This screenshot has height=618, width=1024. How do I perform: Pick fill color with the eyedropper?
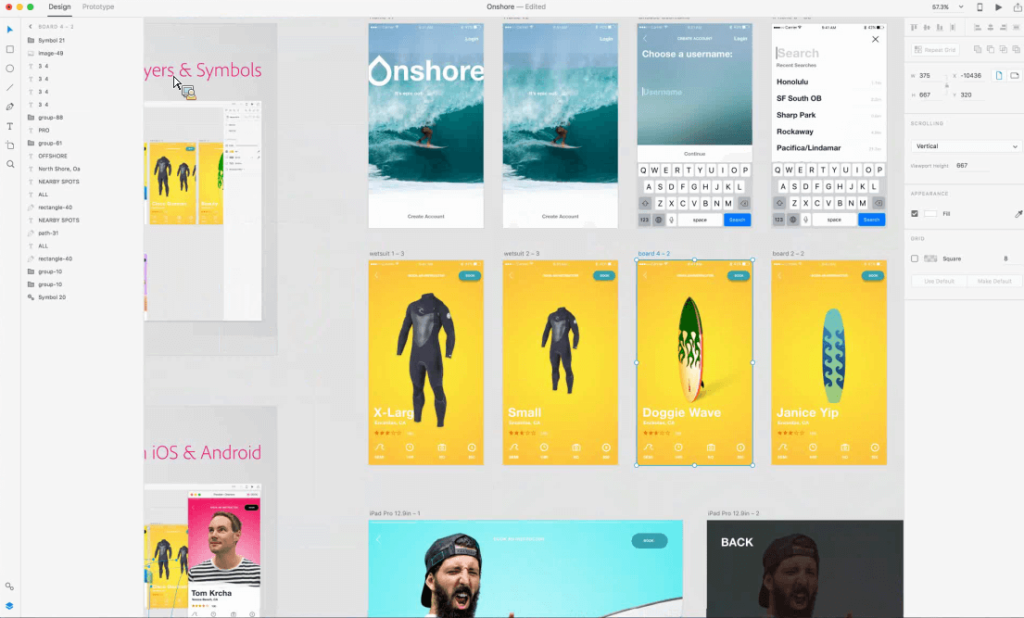[x=1018, y=214]
